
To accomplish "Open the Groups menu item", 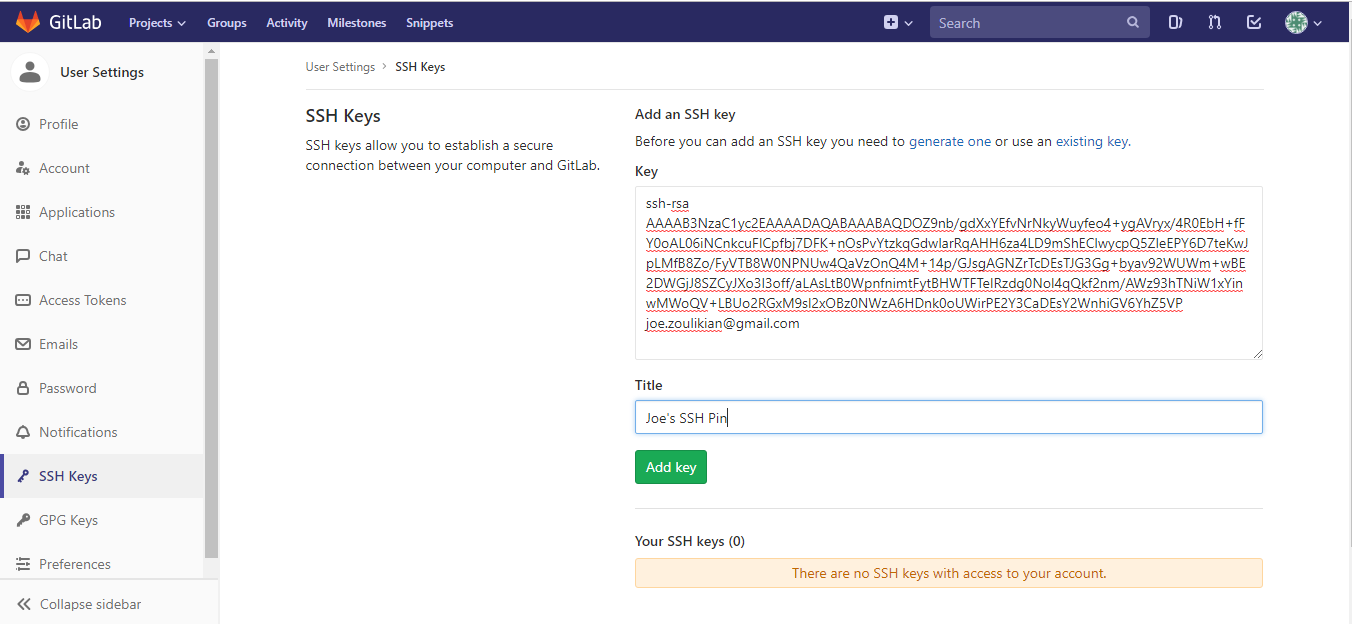I will pyautogui.click(x=226, y=22).
